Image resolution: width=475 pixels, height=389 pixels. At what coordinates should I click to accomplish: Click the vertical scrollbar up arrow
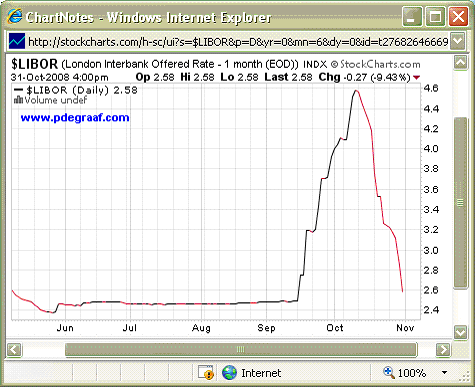point(460,63)
